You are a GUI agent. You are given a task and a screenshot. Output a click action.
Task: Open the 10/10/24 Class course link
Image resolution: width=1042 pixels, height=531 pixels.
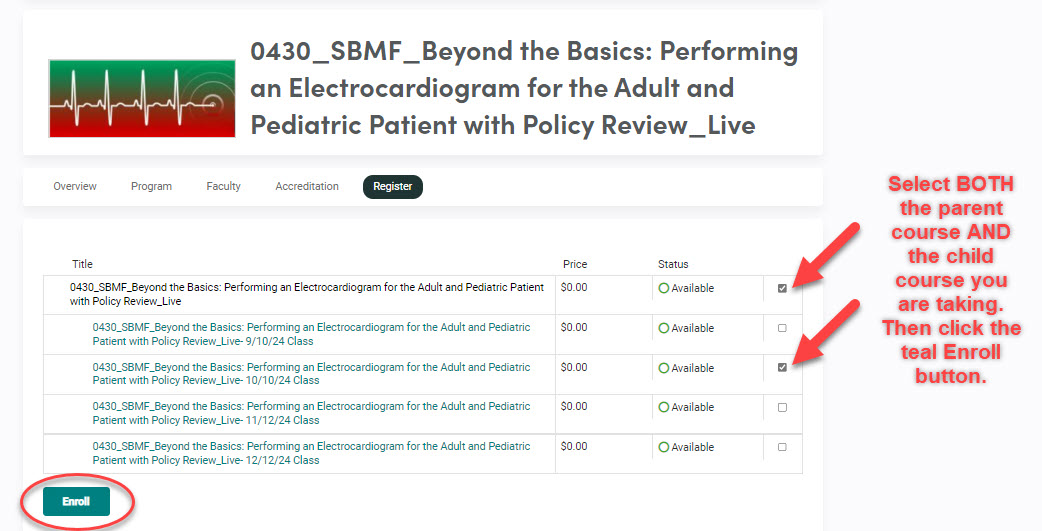[311, 374]
